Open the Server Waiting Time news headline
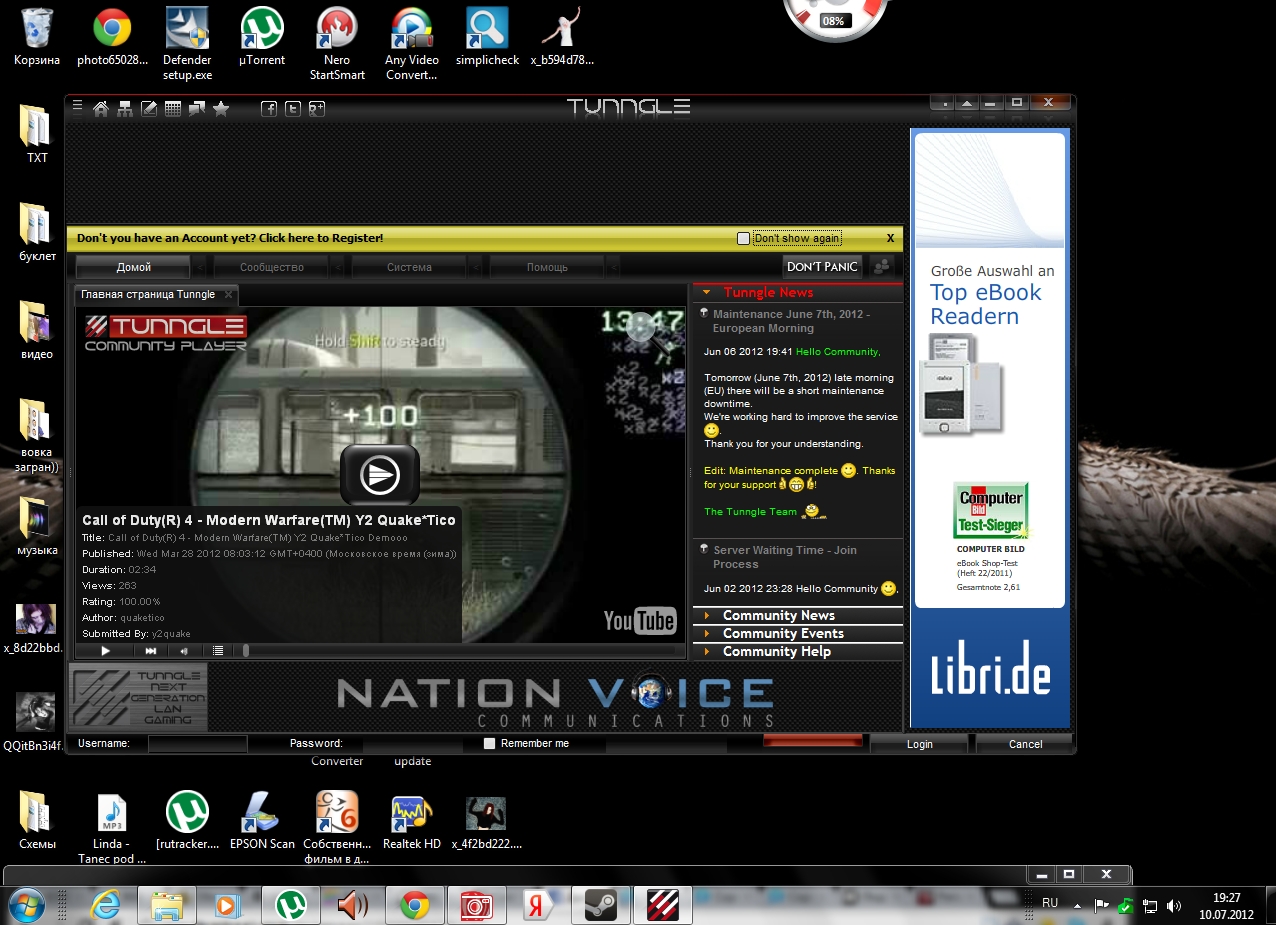This screenshot has width=1276, height=925. (784, 557)
